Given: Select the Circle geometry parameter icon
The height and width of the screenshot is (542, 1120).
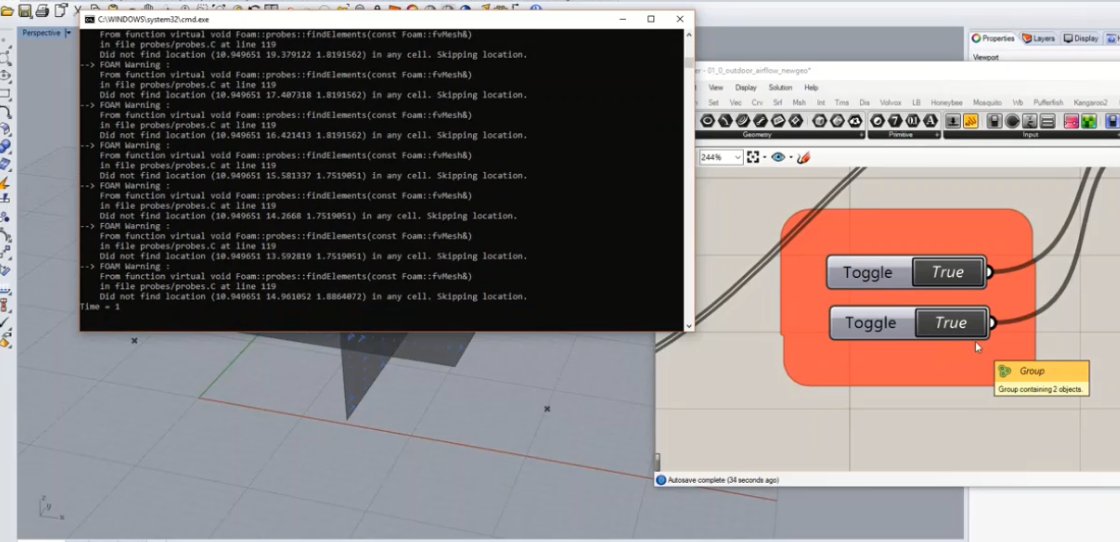Looking at the screenshot, I should (x=708, y=121).
